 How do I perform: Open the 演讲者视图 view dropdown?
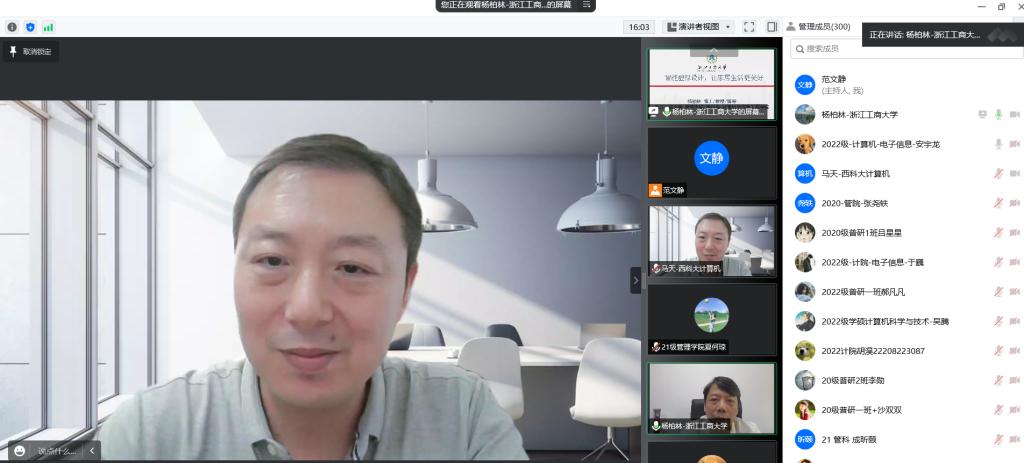pyautogui.click(x=698, y=27)
